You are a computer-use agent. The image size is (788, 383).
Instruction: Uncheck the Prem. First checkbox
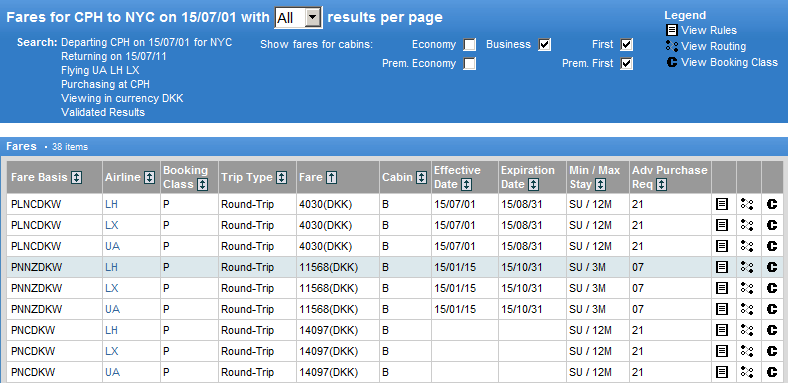(x=626, y=64)
